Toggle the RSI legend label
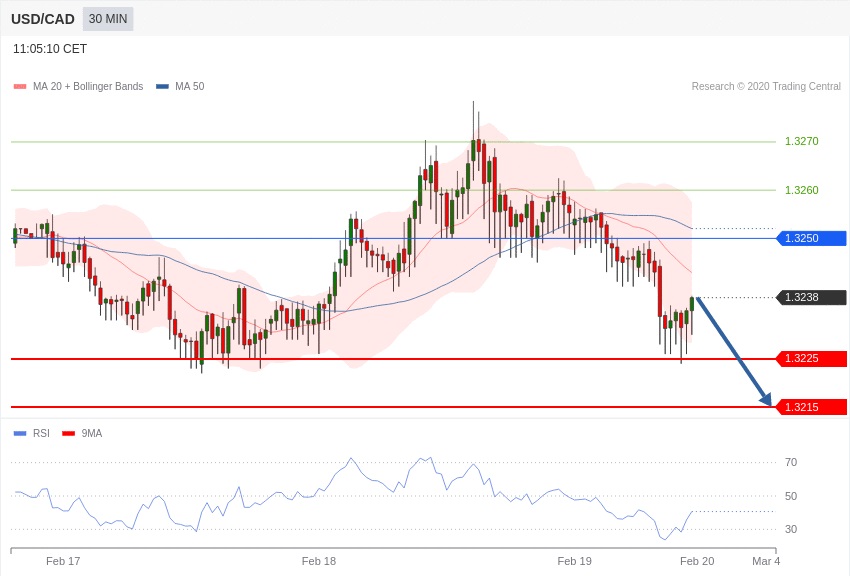850x576 pixels. pyautogui.click(x=41, y=433)
